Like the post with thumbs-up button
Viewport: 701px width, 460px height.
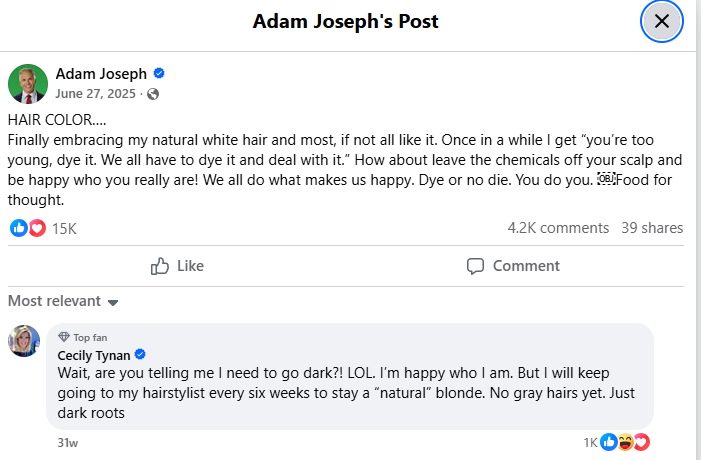pyautogui.click(x=177, y=266)
